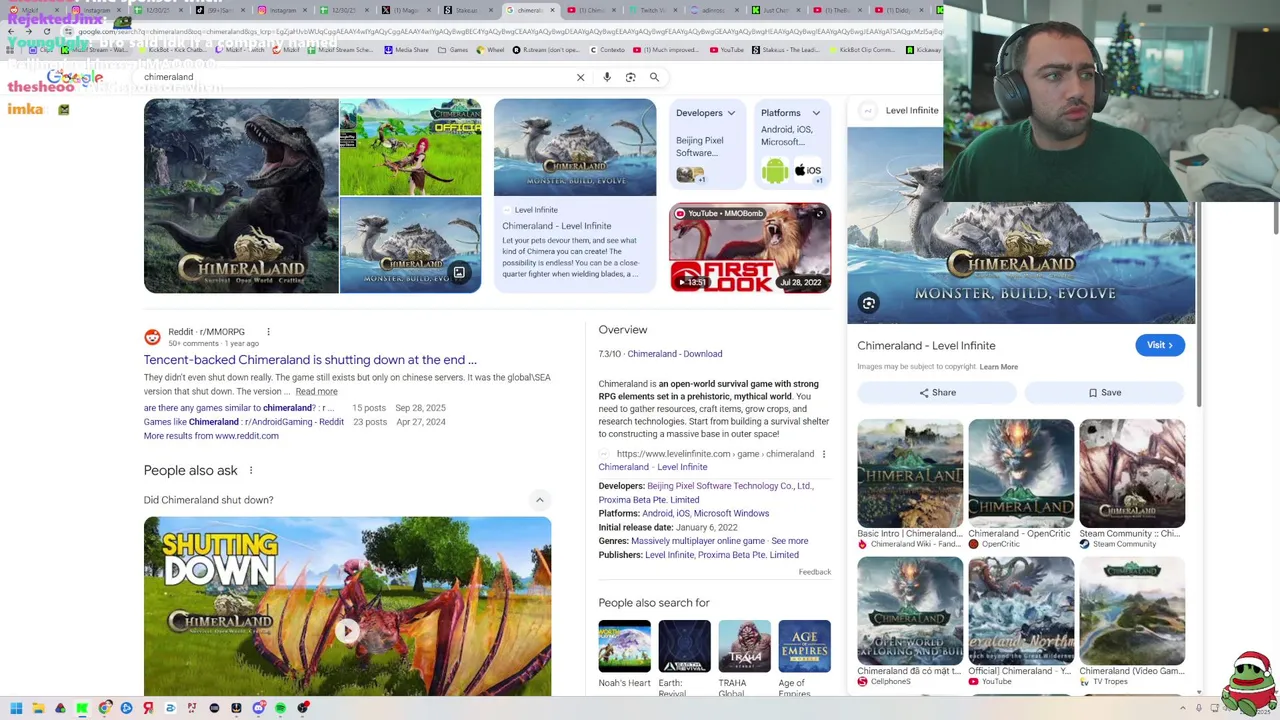Open Earth: Revival related game

point(685,659)
